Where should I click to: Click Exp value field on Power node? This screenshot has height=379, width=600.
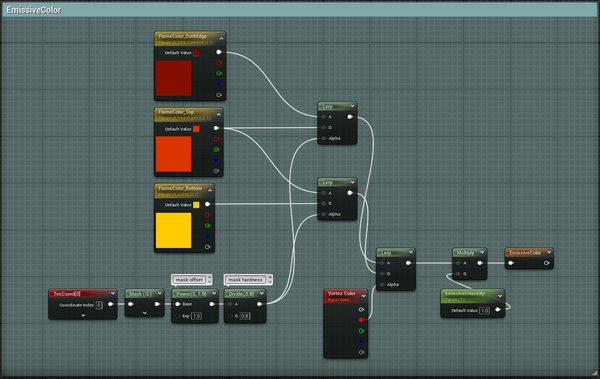(196, 316)
